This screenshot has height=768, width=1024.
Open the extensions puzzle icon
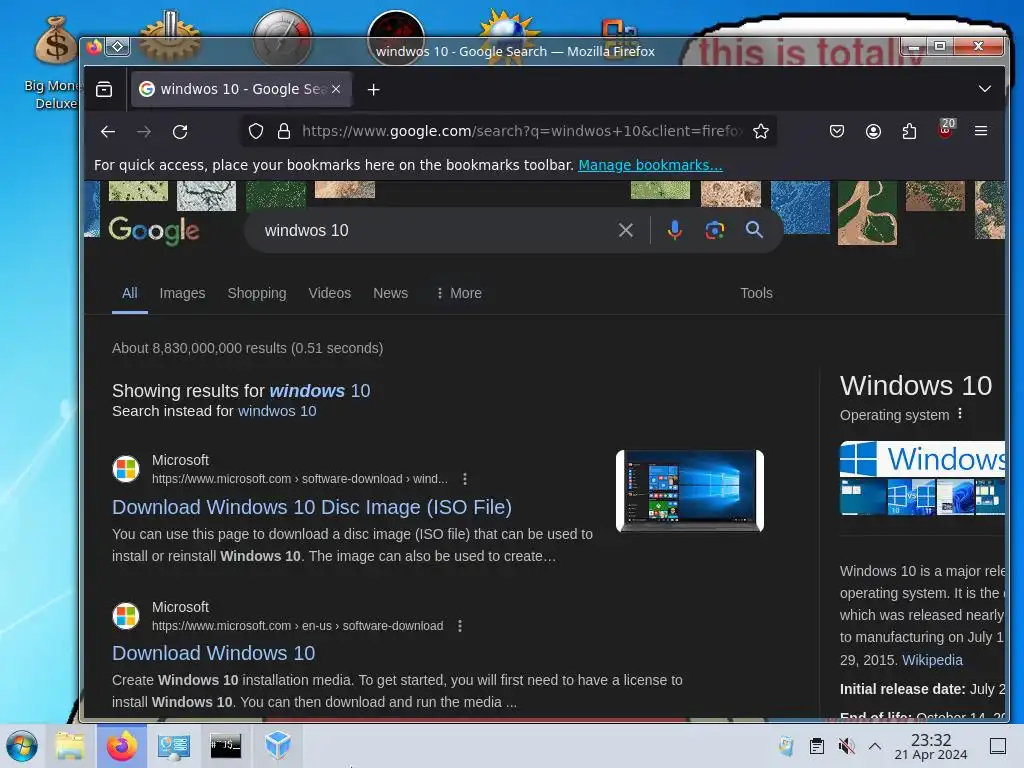pos(909,131)
